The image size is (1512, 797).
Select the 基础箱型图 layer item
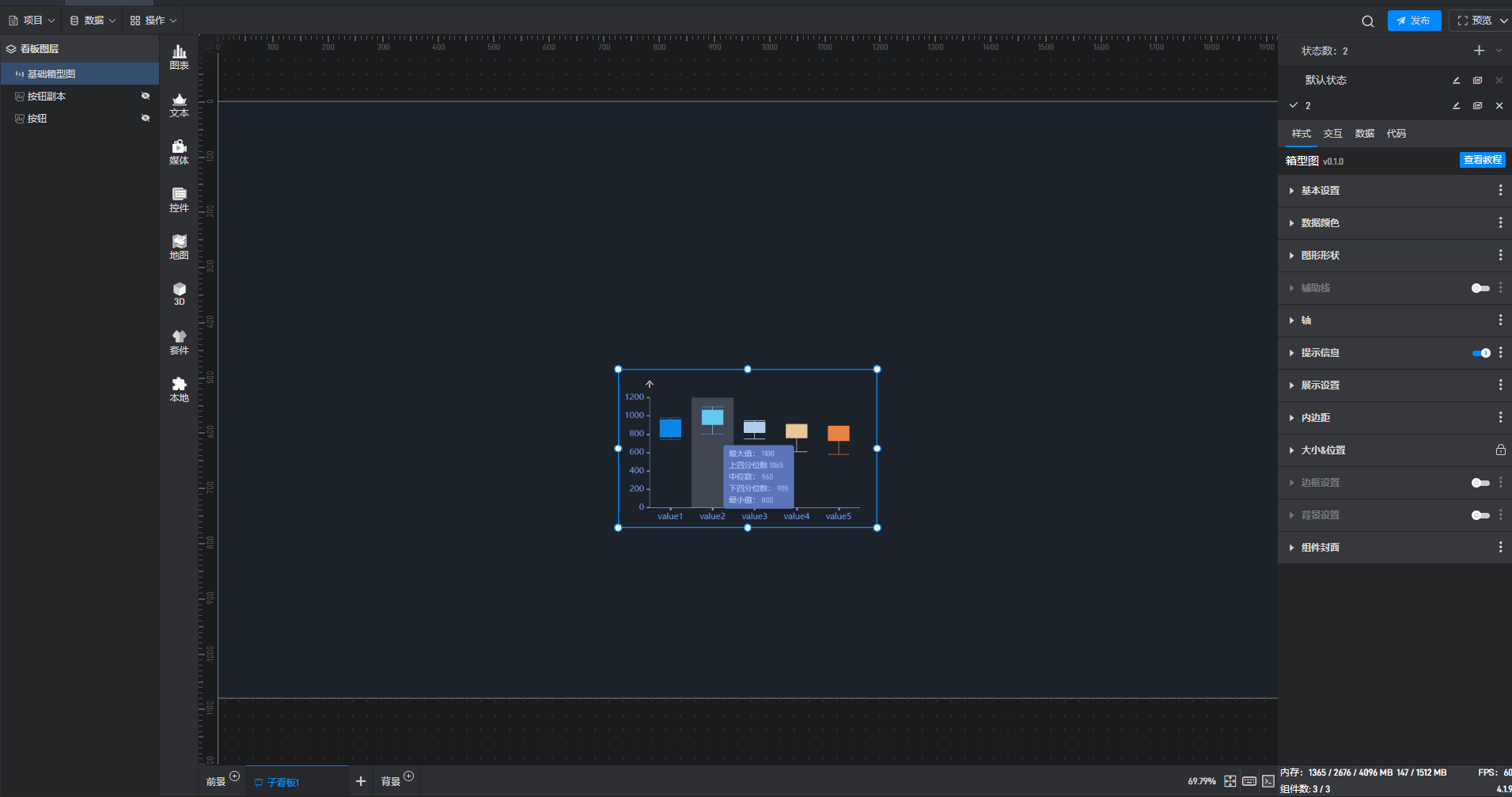pos(51,74)
